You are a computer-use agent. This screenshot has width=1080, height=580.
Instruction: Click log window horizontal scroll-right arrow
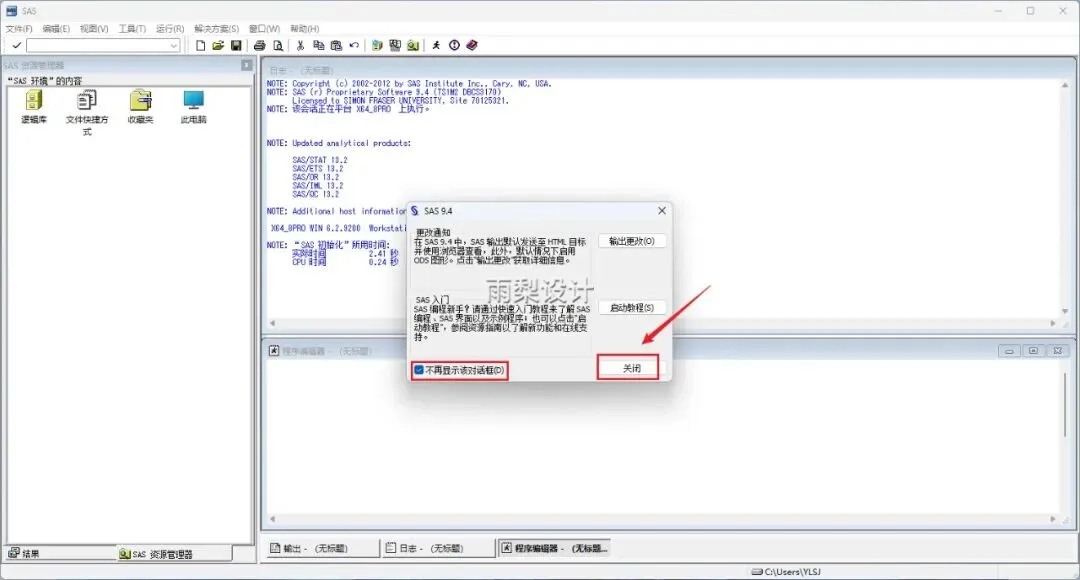pos(1052,322)
